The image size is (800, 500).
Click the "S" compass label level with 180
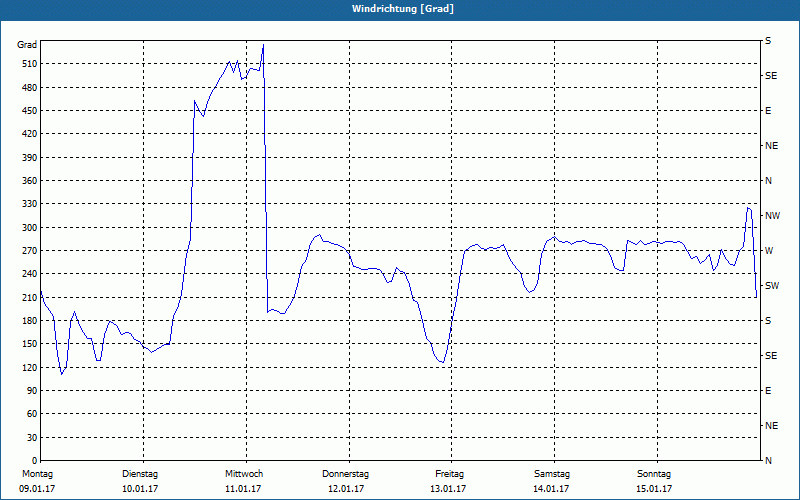[768, 321]
